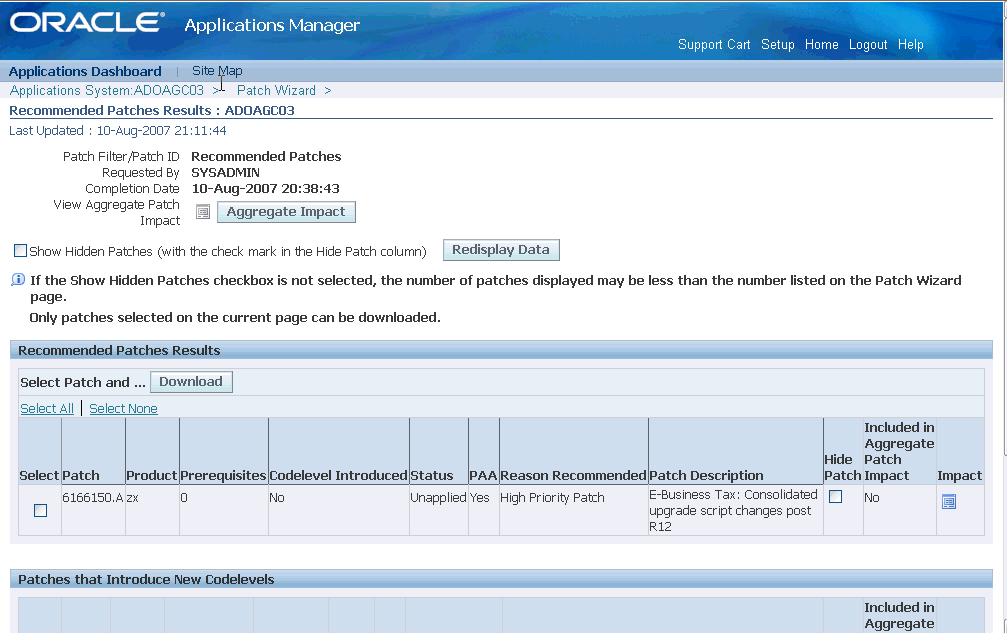Click Logout in header
The image size is (1007, 633).
pos(868,44)
